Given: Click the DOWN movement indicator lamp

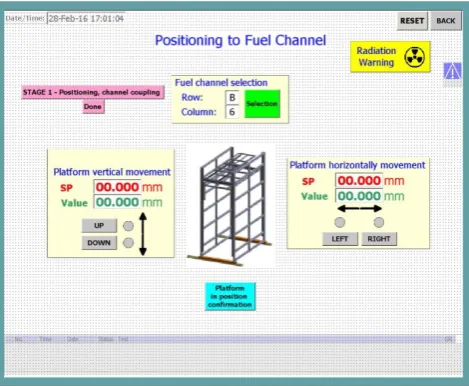Looking at the screenshot, I should click(x=128, y=243).
